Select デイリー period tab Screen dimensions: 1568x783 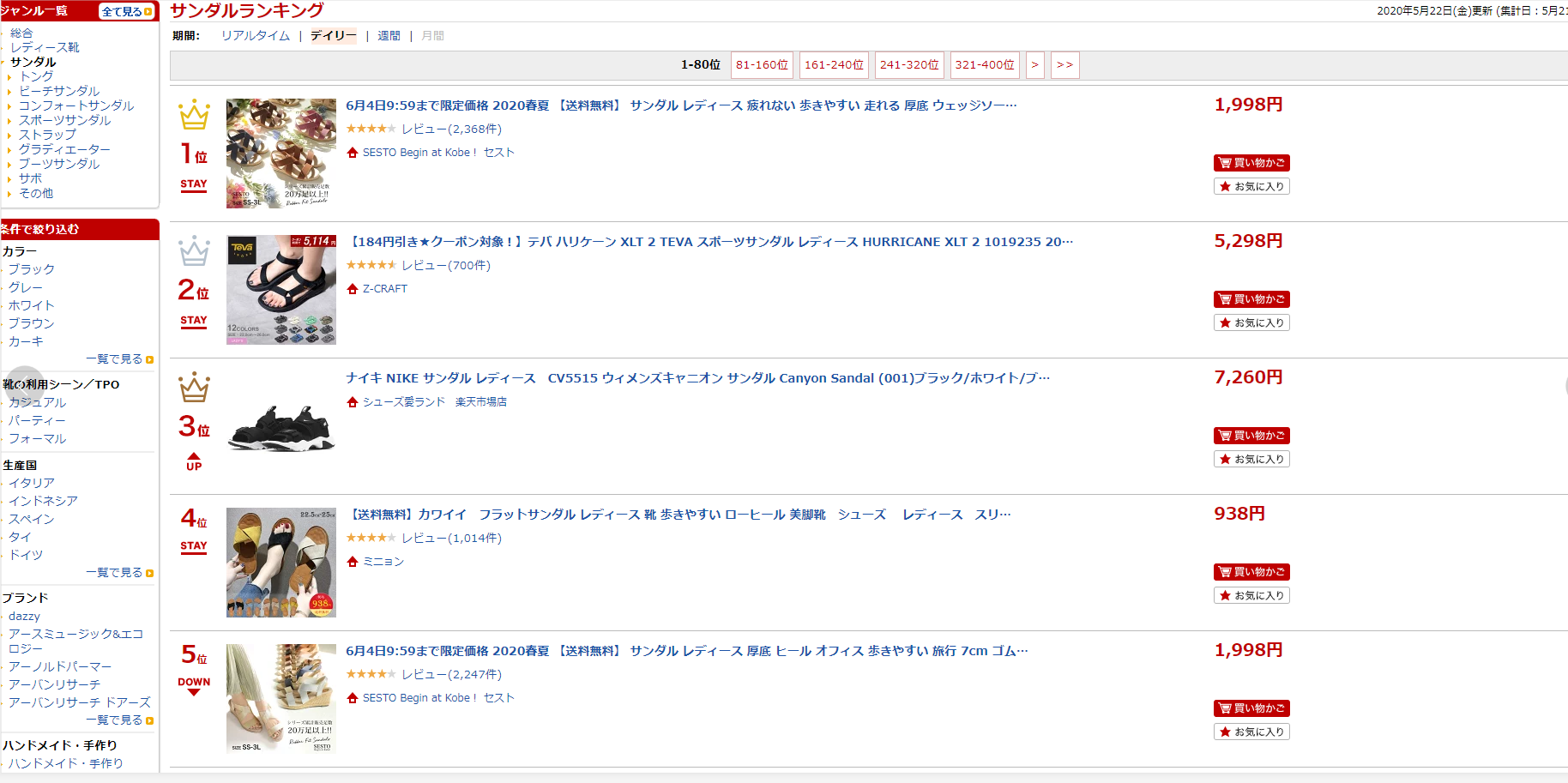[x=333, y=36]
